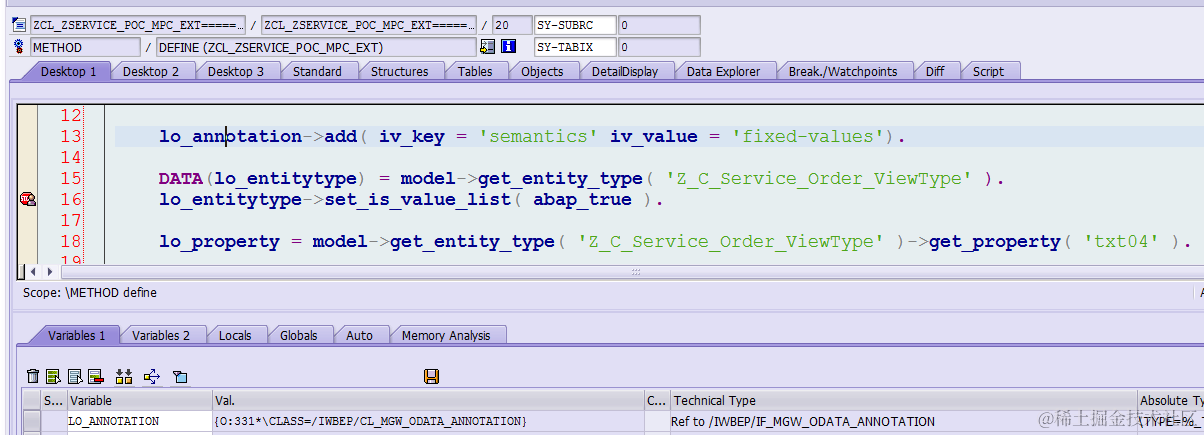
Task: Click the insert row icon in variables toolbar
Action: (54, 376)
